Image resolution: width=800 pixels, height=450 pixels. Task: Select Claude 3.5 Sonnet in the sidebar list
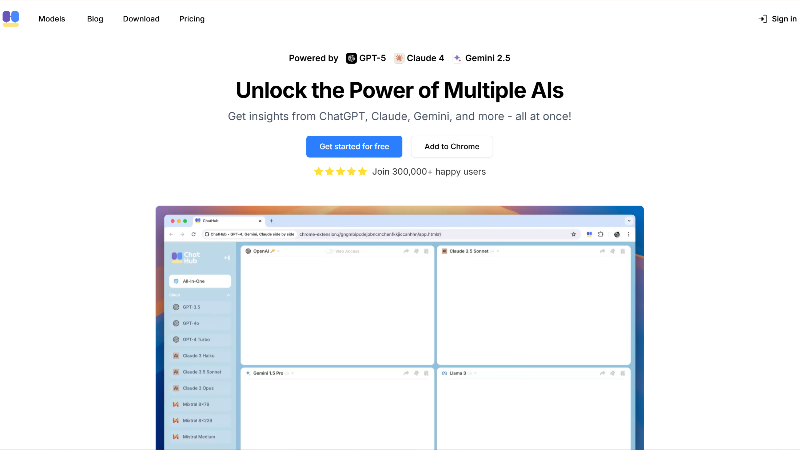(200, 372)
